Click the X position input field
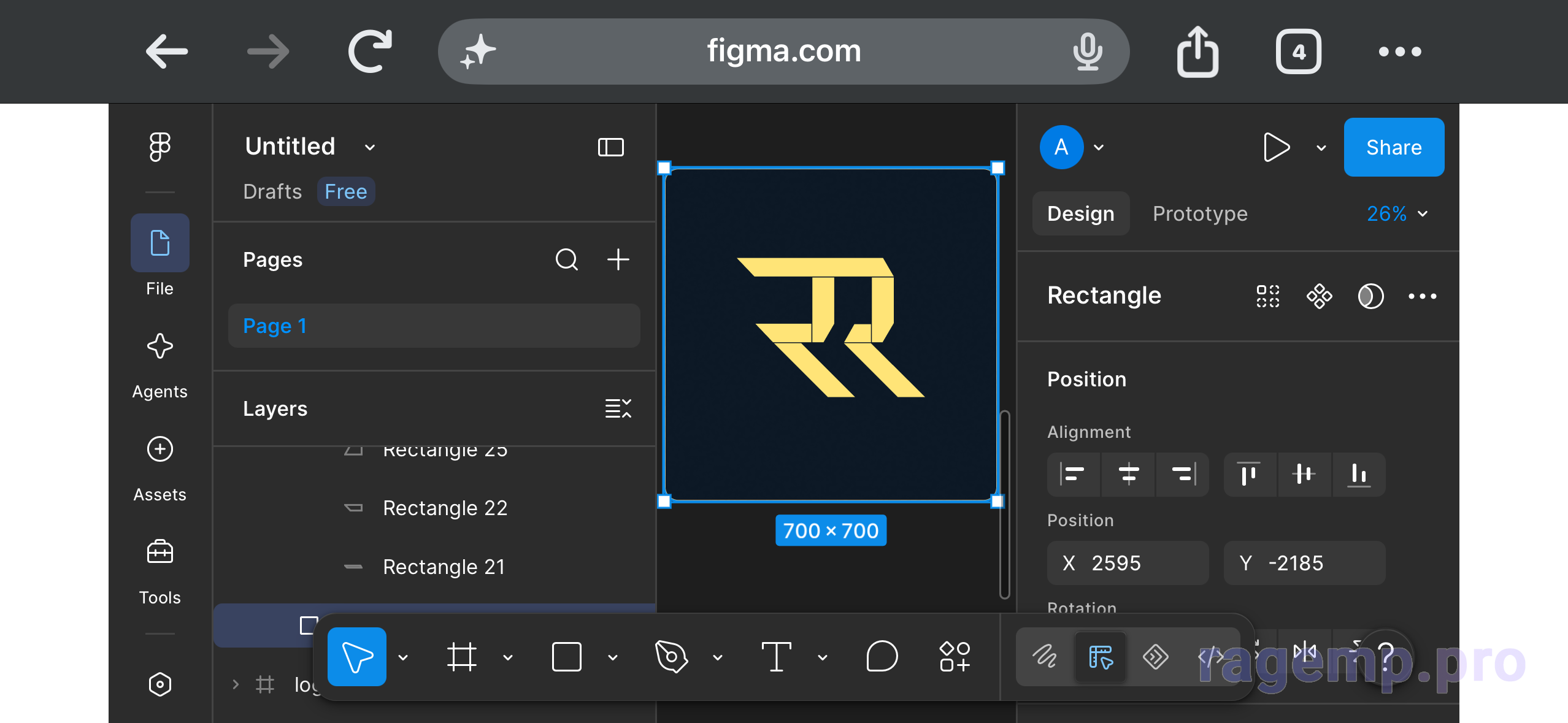The image size is (1568, 723). [1128, 562]
